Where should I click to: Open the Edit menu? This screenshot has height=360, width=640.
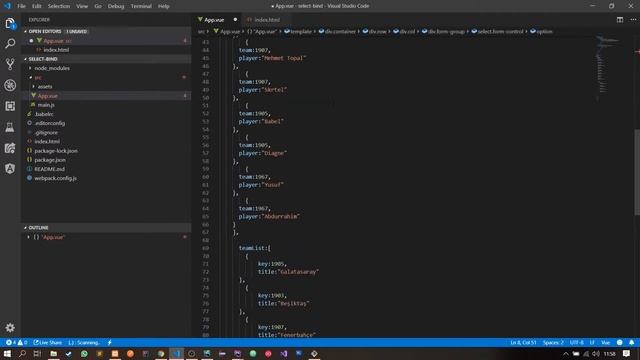coord(37,6)
